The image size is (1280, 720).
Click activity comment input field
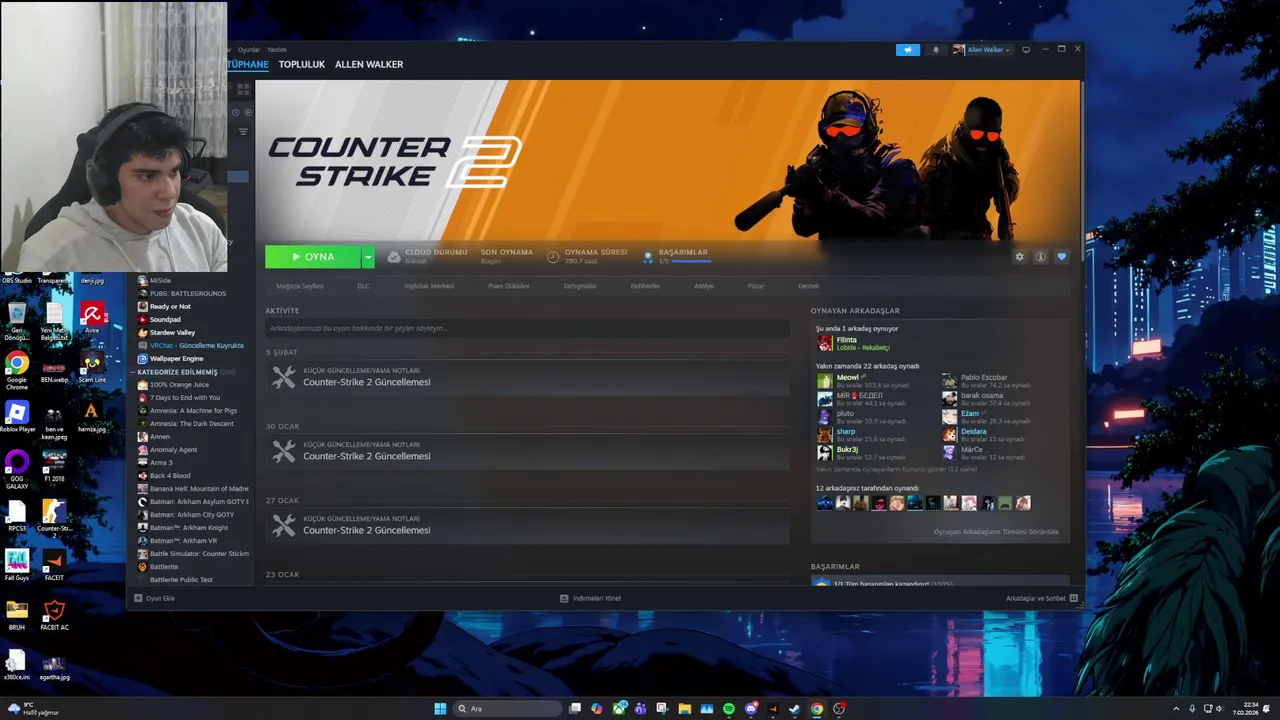point(526,328)
